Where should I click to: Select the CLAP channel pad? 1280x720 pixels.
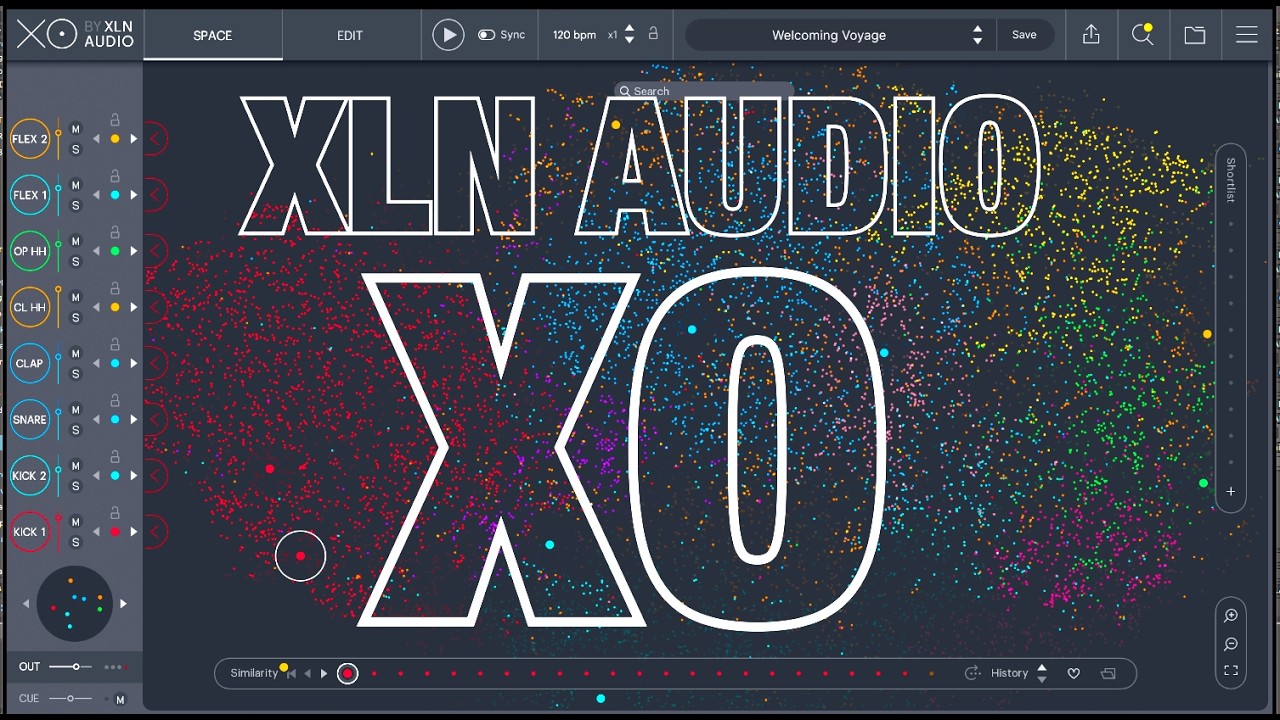tap(30, 363)
